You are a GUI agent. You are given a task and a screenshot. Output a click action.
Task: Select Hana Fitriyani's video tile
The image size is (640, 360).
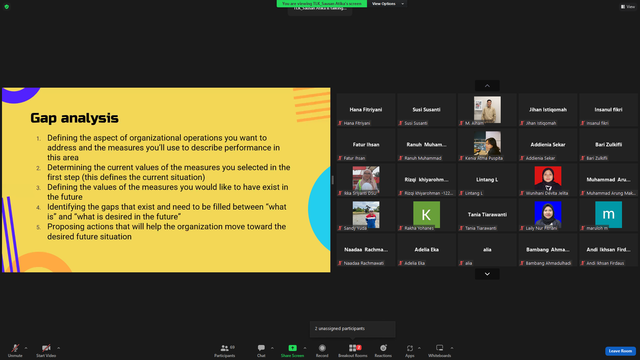click(366, 110)
